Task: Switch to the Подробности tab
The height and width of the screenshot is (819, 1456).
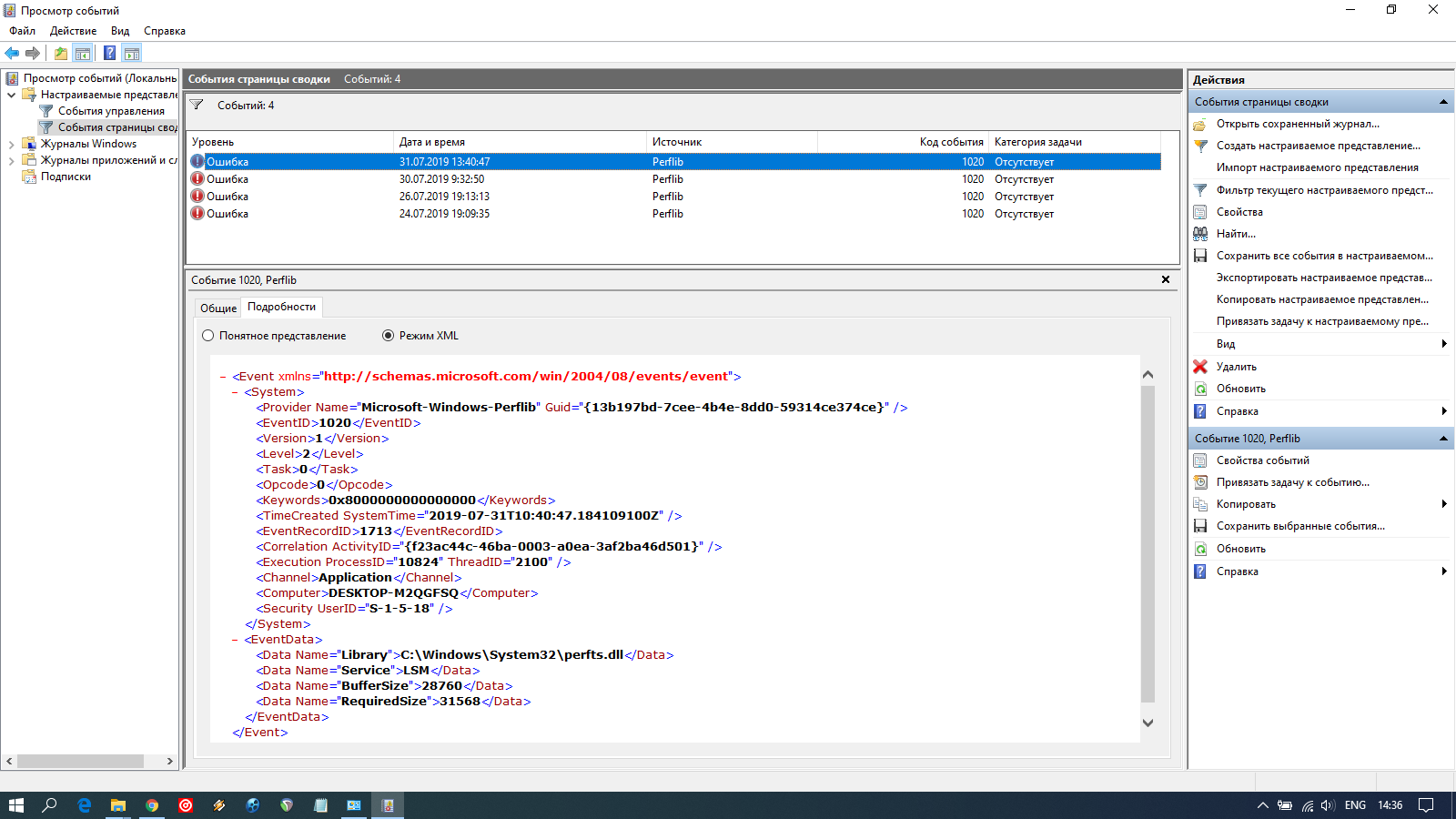Action: (282, 307)
